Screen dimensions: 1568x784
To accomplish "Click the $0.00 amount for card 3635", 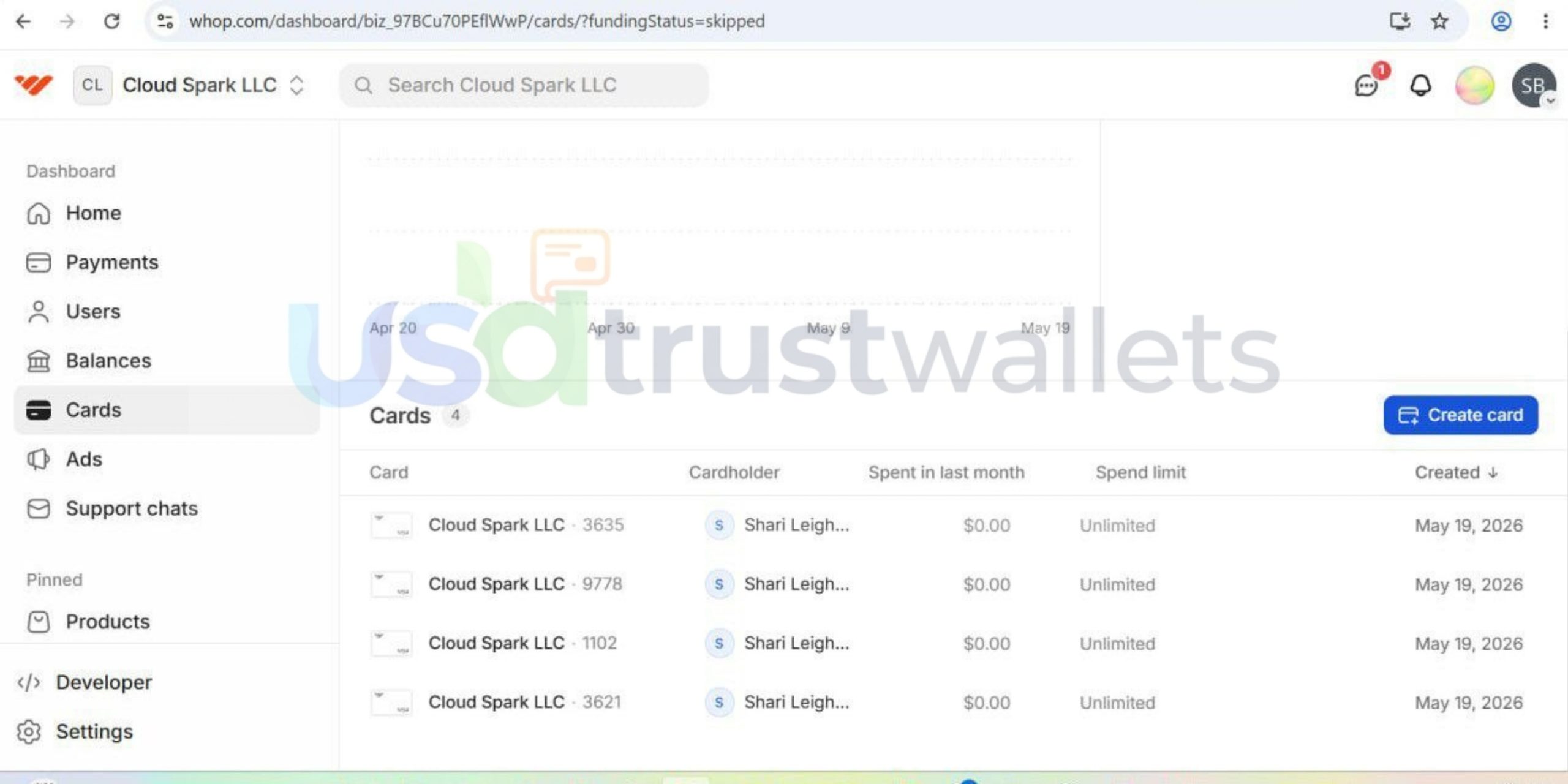I will [986, 526].
